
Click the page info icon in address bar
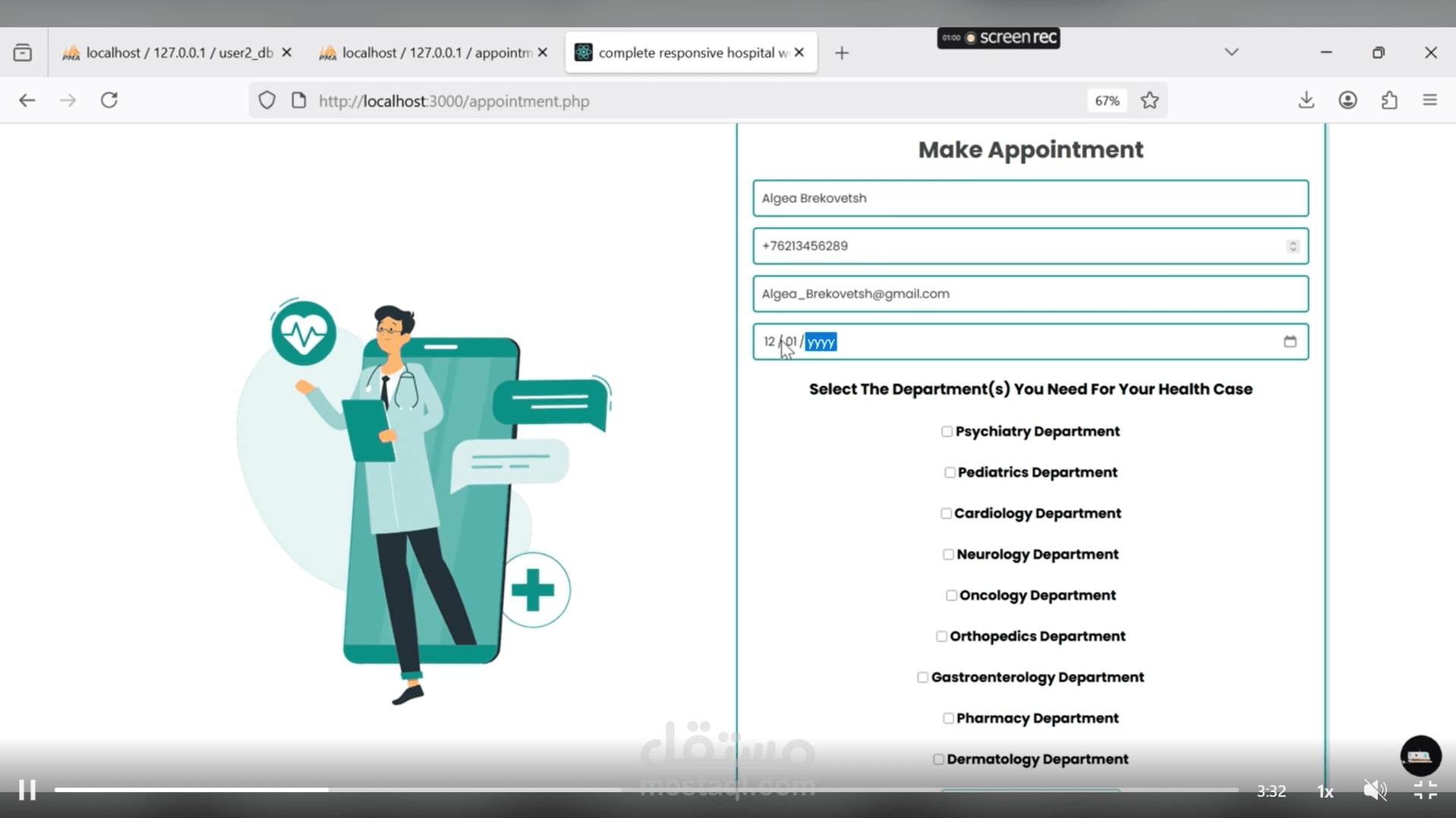299,100
